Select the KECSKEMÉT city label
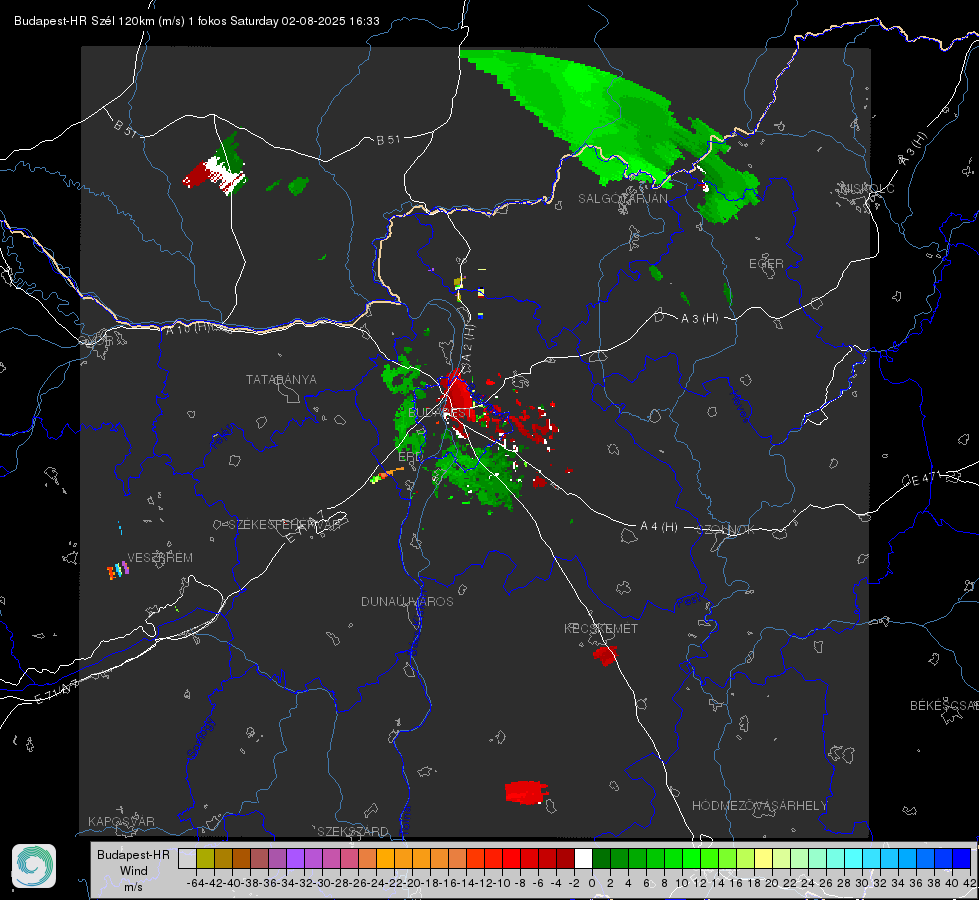The width and height of the screenshot is (979, 900). [x=601, y=629]
